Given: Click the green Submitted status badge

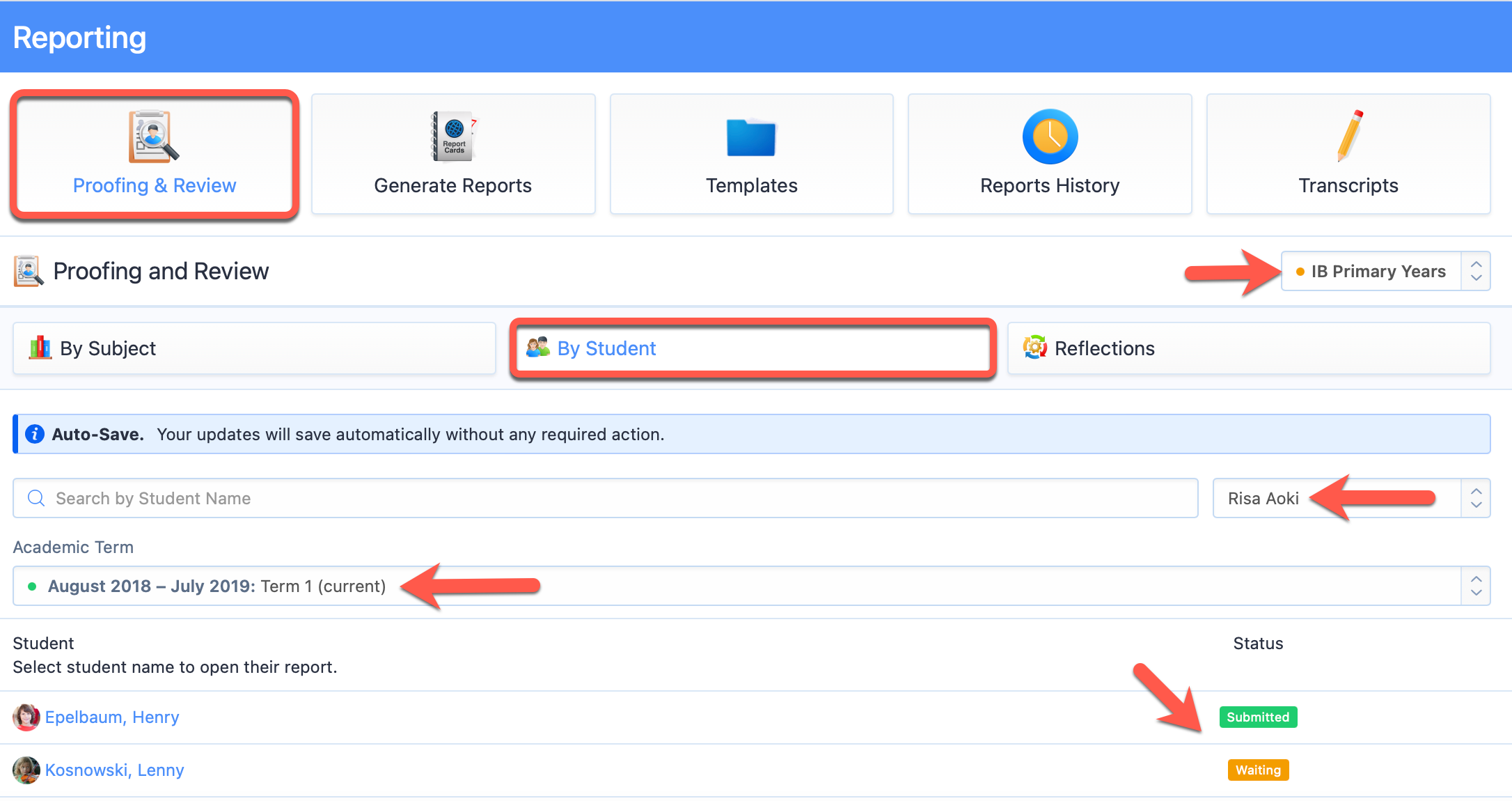Looking at the screenshot, I should [1258, 717].
